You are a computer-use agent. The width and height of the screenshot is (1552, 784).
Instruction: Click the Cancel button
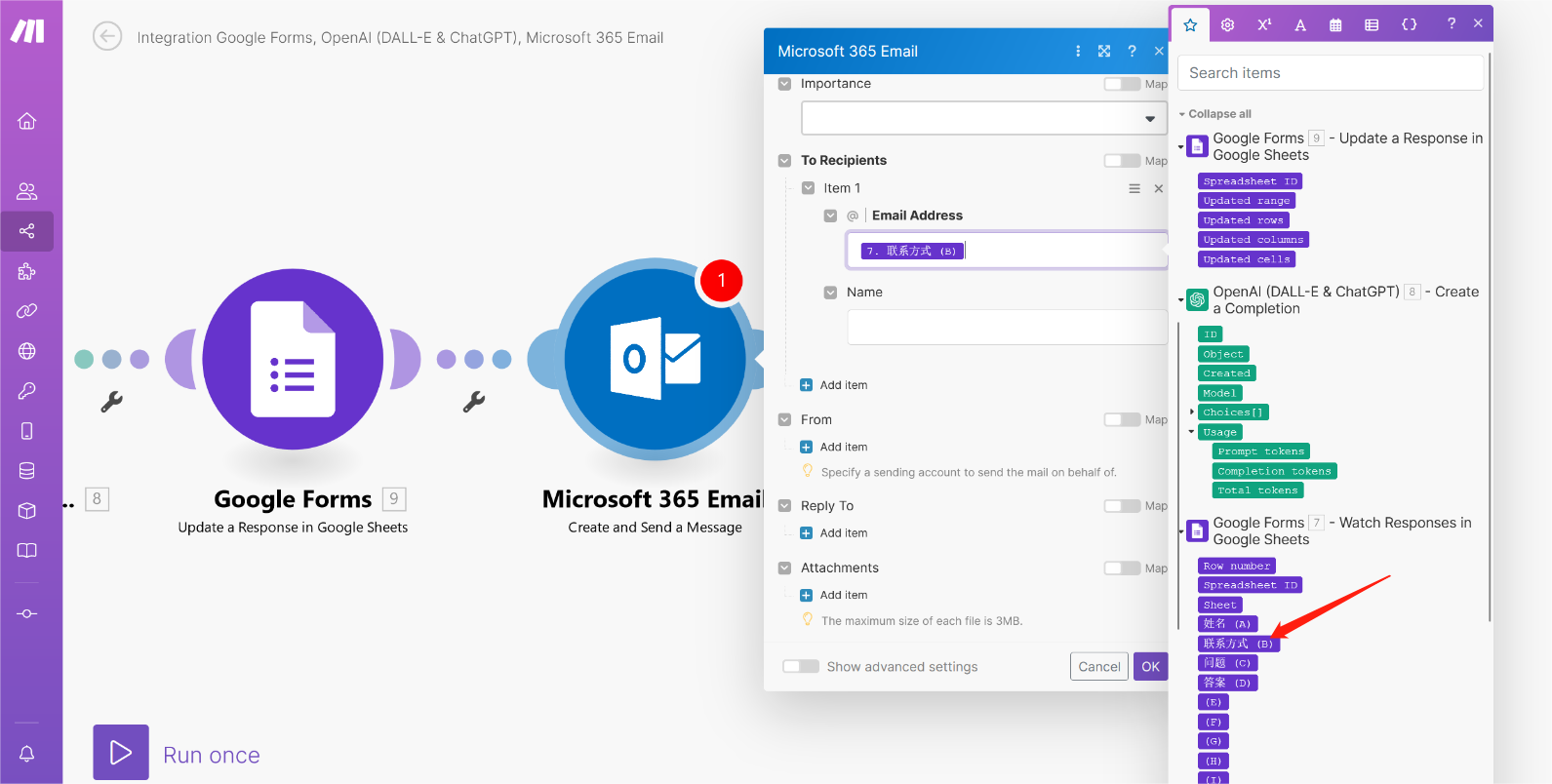coord(1099,667)
